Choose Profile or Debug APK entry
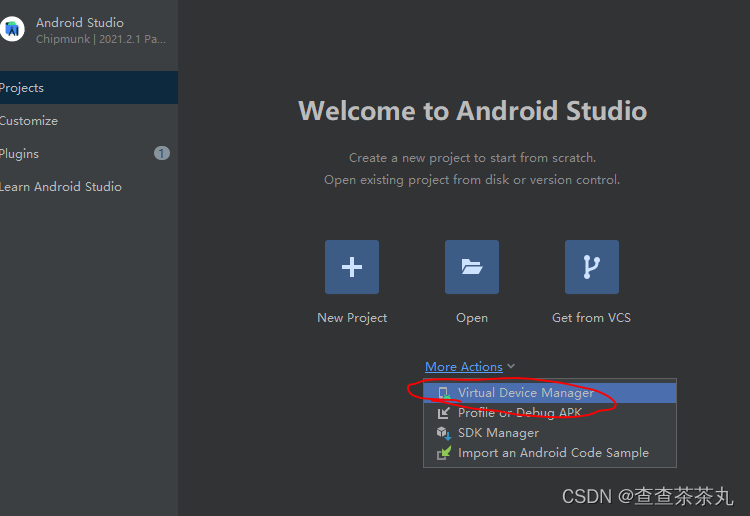This screenshot has width=750, height=516. [550, 413]
